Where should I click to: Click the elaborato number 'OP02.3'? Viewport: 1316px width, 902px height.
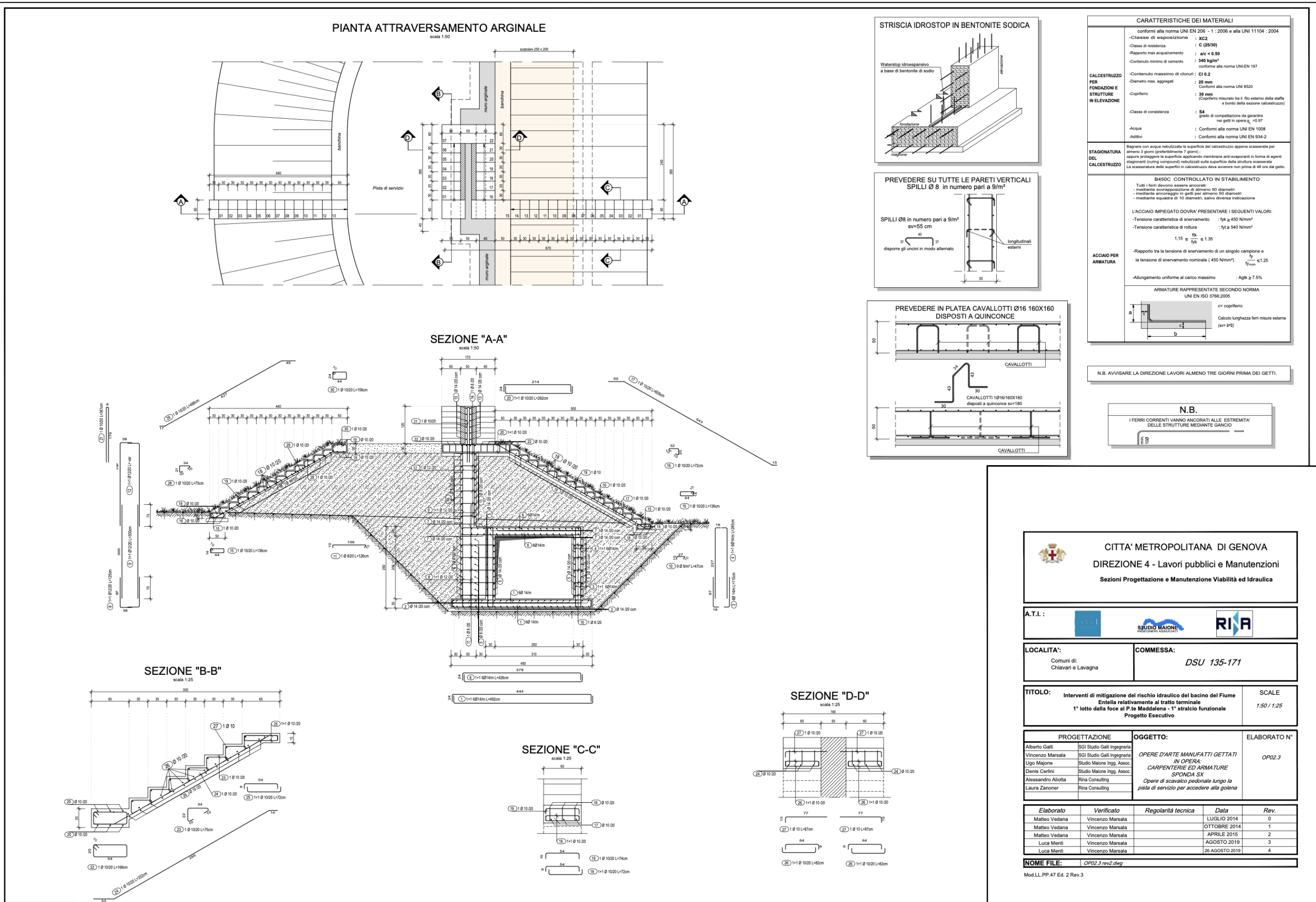[1271, 758]
